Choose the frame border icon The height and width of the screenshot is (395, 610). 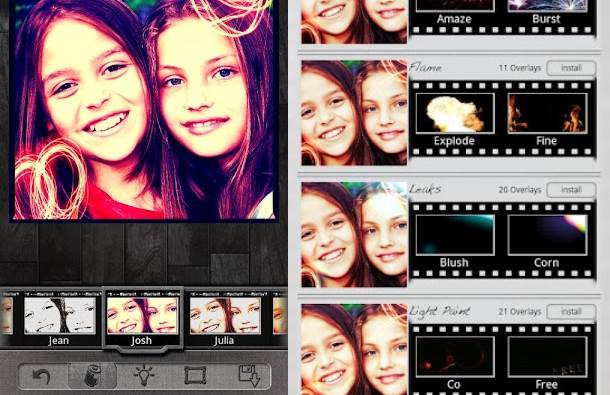point(195,376)
